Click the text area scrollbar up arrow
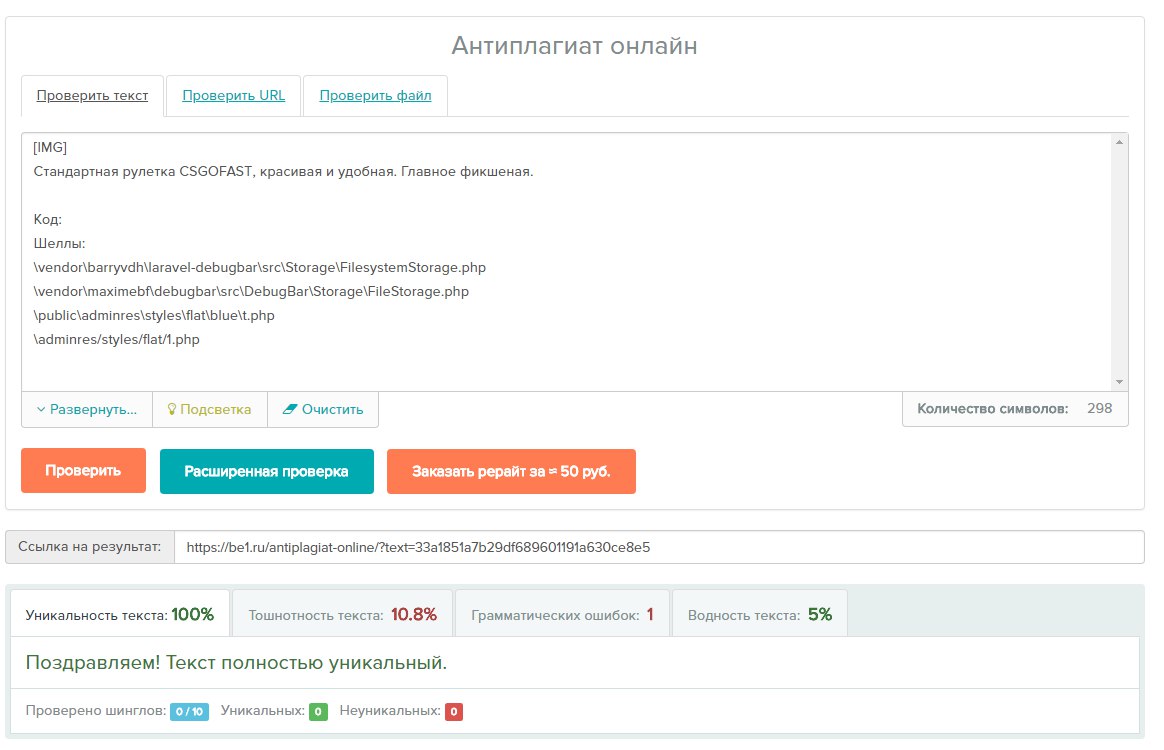This screenshot has width=1164, height=750. point(1119,144)
